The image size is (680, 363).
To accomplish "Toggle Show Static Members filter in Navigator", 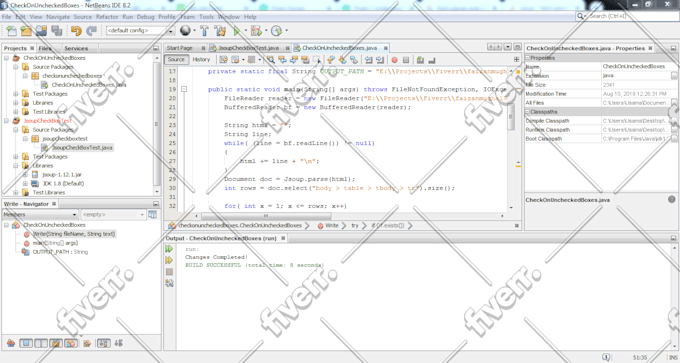I will point(41,343).
